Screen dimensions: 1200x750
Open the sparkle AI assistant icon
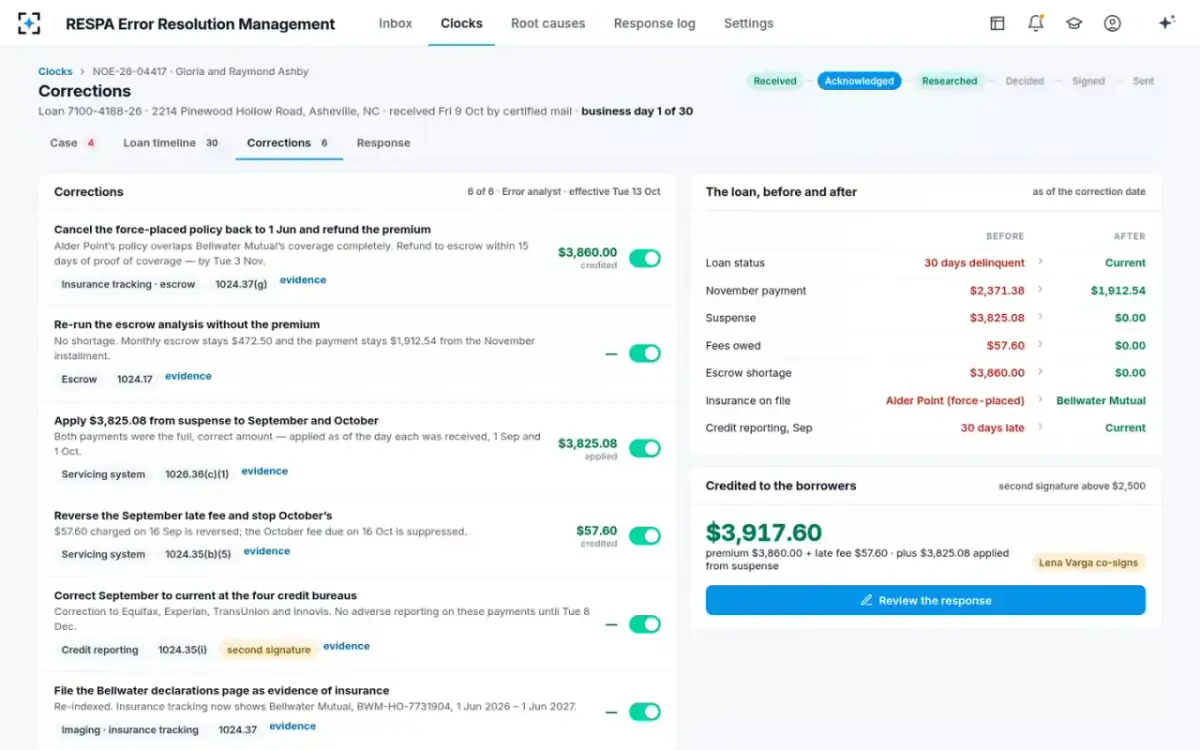(1166, 23)
